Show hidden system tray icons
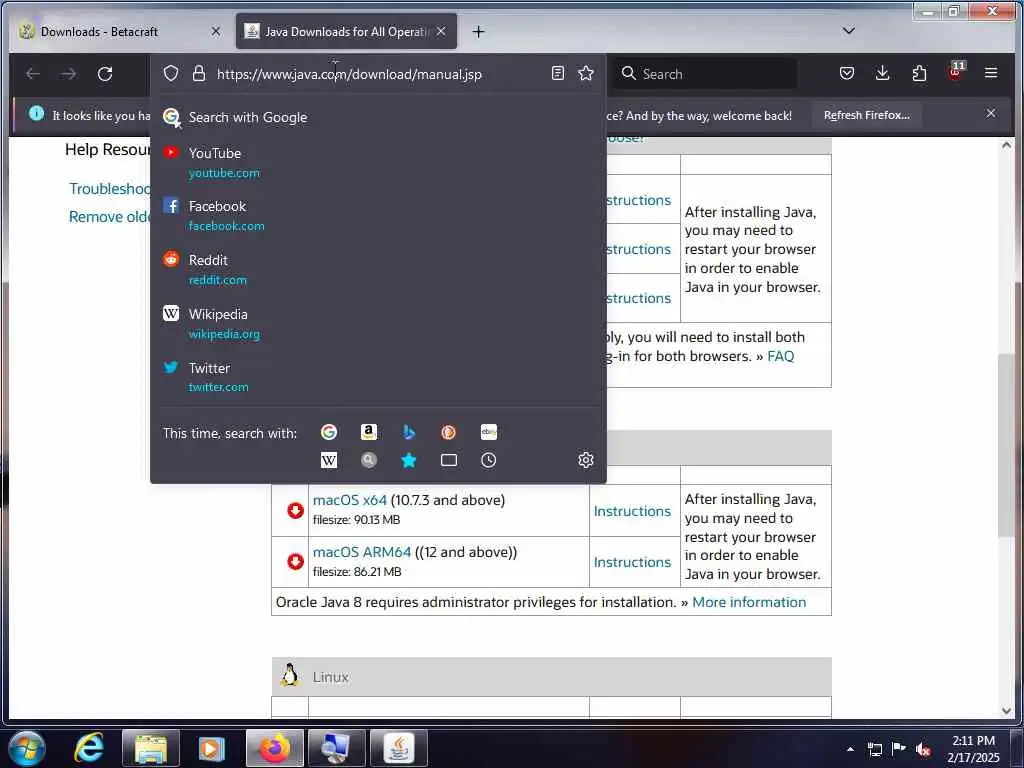 click(x=850, y=749)
